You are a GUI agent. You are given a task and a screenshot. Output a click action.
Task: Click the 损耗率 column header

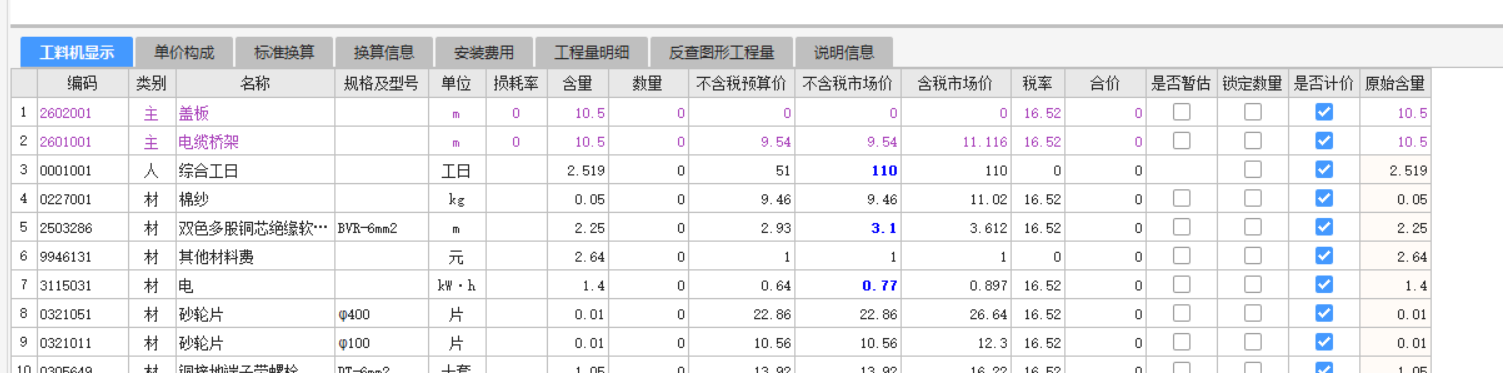click(x=517, y=83)
